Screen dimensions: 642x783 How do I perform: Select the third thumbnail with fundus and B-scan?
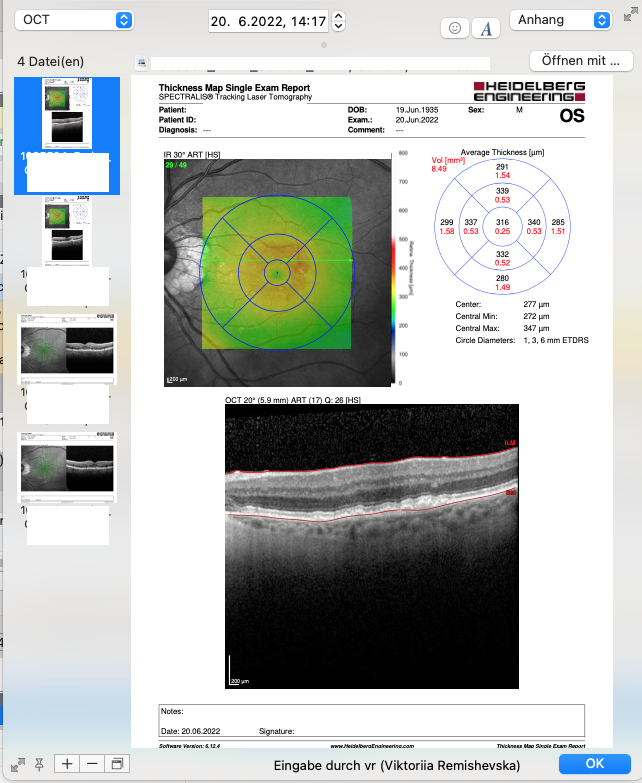(67, 349)
